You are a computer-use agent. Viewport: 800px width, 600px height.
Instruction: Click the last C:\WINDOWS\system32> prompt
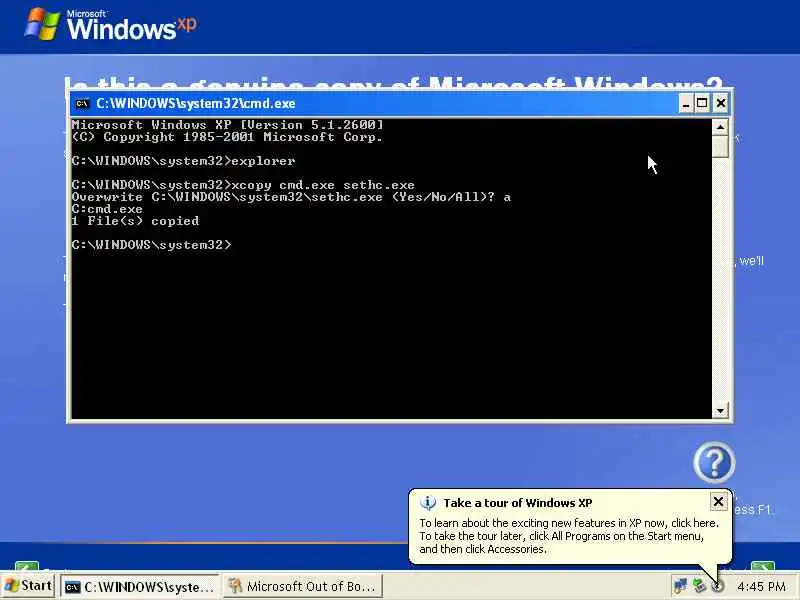point(152,245)
